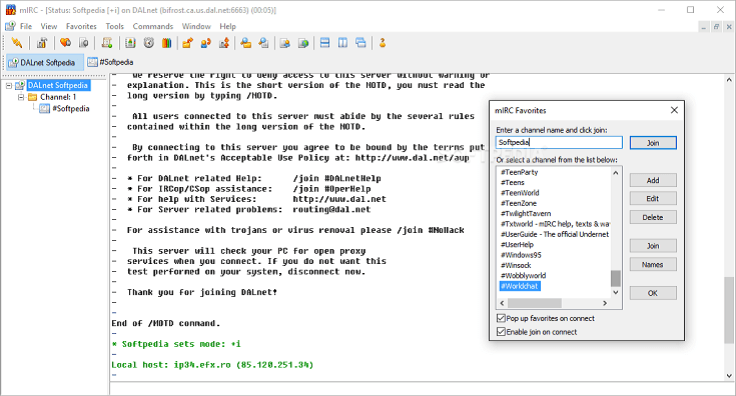This screenshot has height=396, width=736.
Task: Open the Help menu
Action: point(228,26)
